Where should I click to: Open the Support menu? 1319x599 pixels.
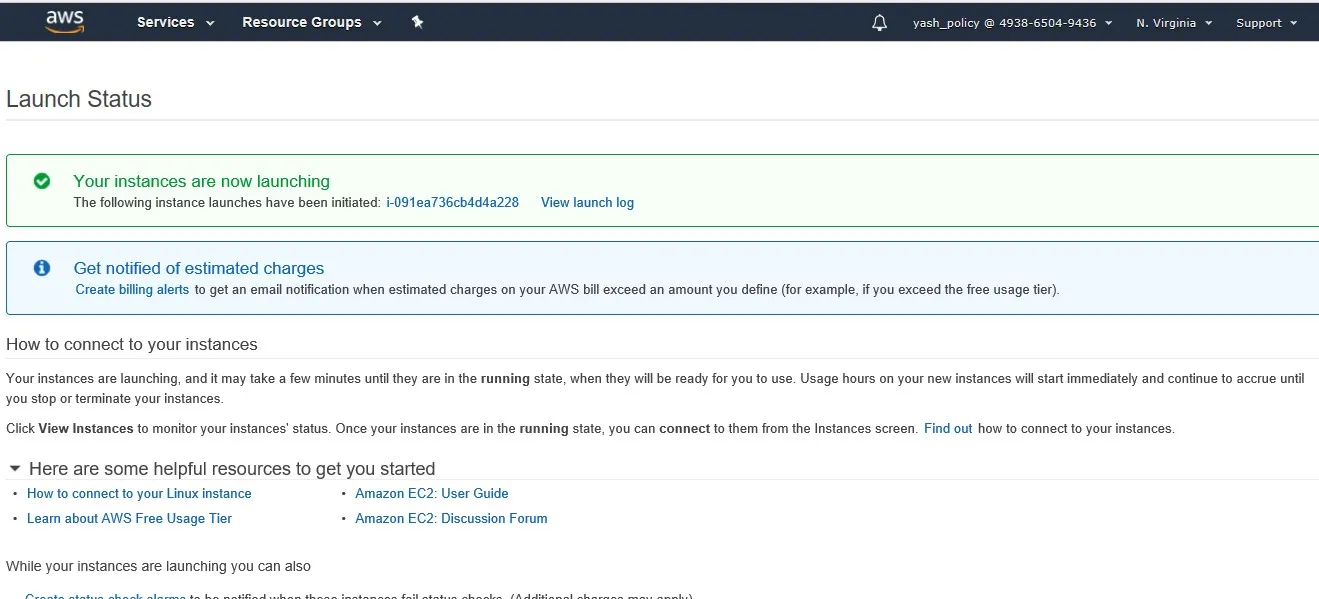1266,23
